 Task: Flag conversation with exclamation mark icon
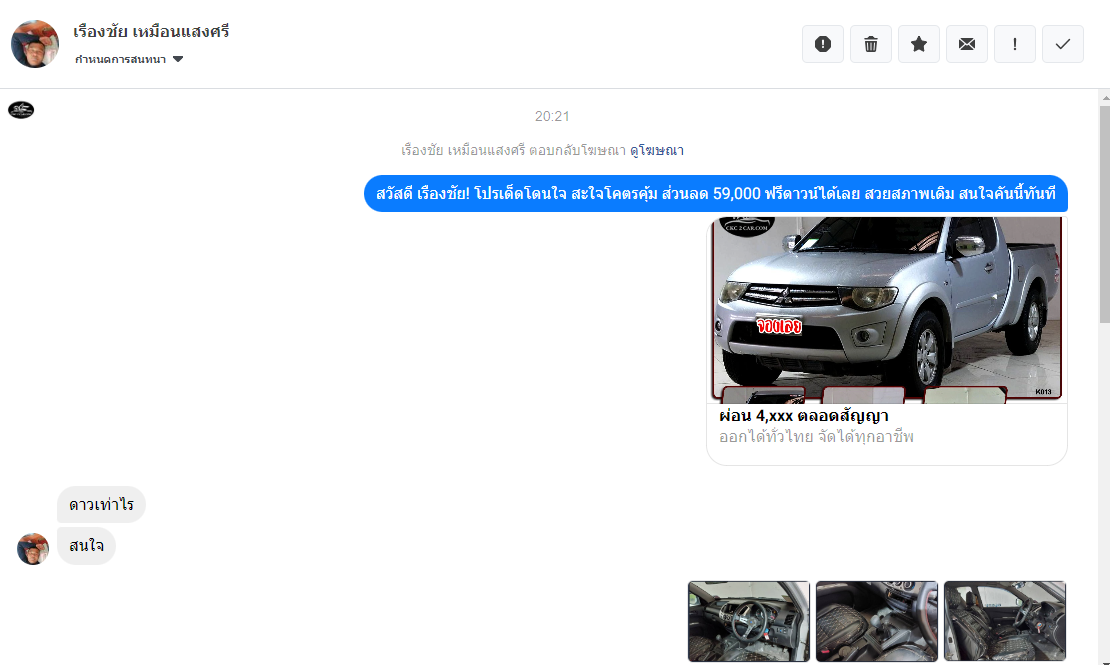coord(1015,44)
